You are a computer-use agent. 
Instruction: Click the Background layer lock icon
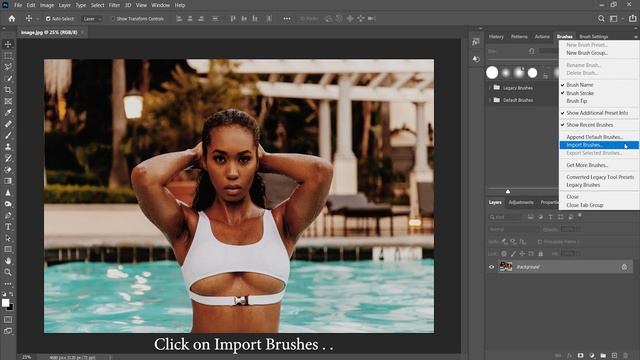pos(624,267)
